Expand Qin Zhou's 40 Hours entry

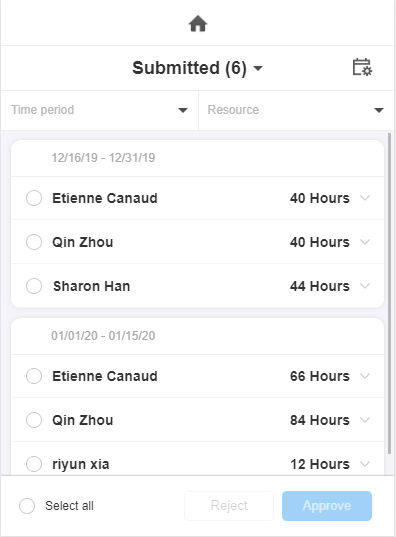click(365, 242)
